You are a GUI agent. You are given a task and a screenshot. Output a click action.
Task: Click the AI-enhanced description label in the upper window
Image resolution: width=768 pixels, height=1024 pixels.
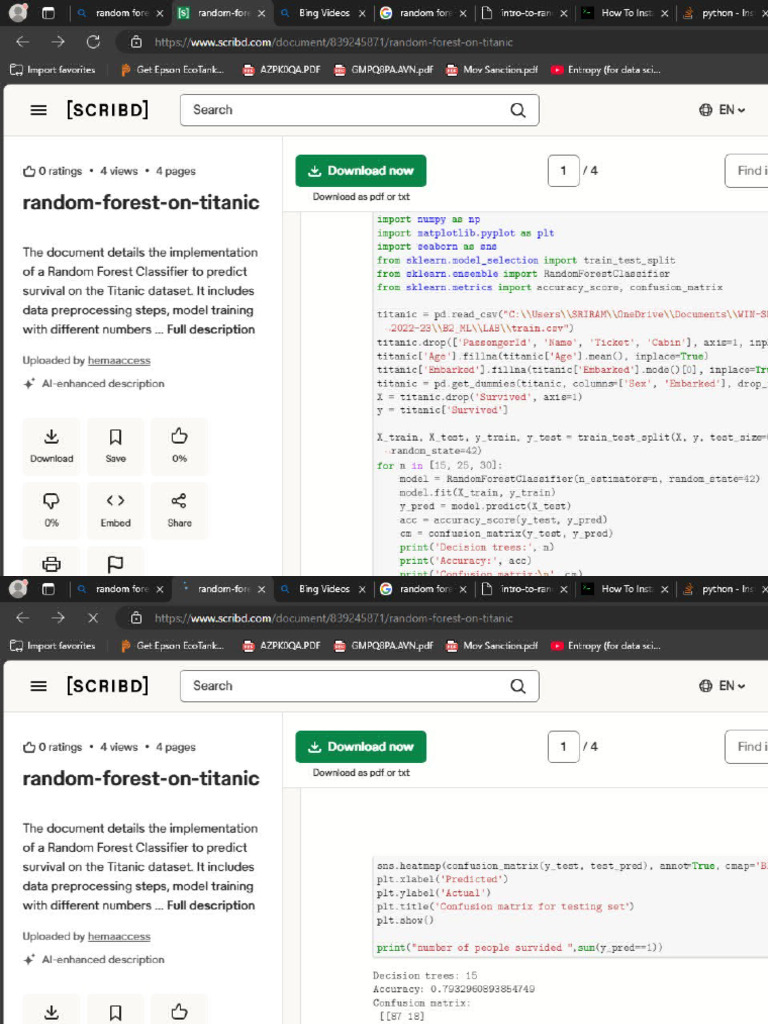point(103,383)
